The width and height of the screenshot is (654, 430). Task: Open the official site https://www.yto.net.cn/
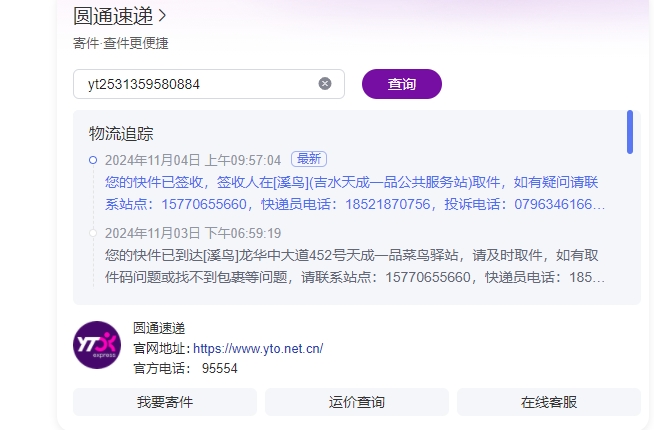tap(258, 348)
